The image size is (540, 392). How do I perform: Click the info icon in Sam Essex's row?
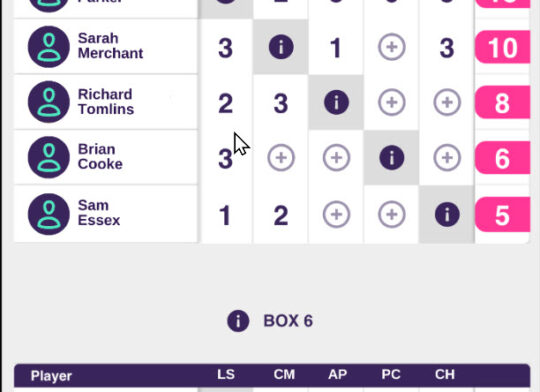(447, 214)
